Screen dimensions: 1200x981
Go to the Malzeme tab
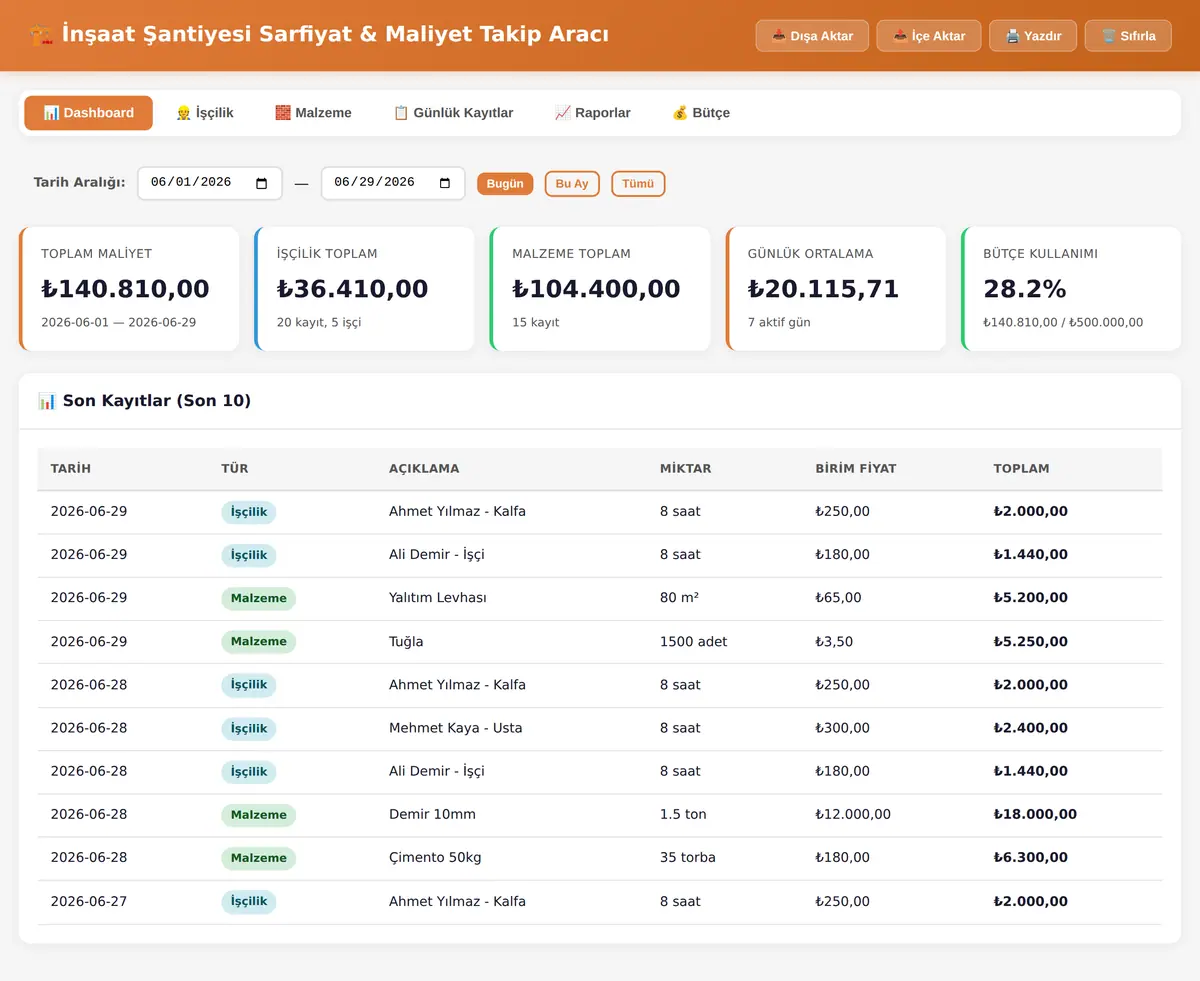point(313,113)
